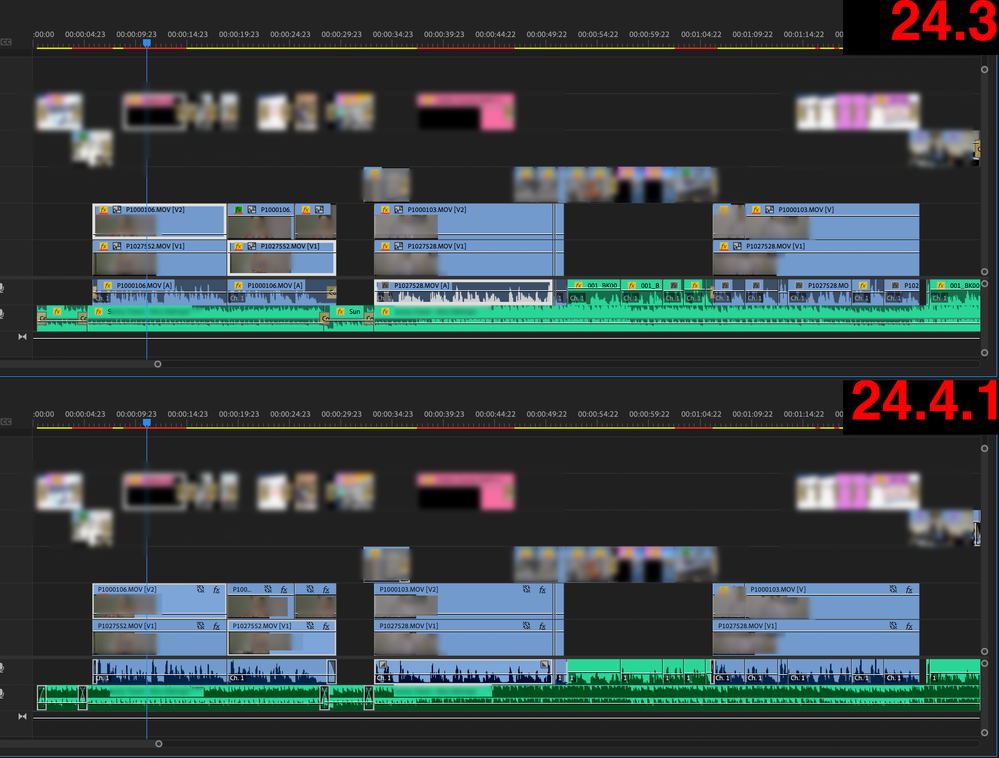Image resolution: width=999 pixels, height=758 pixels.
Task: Select first P1027552.MOV [V1] clip in 24.3 timeline
Action: click(159, 257)
